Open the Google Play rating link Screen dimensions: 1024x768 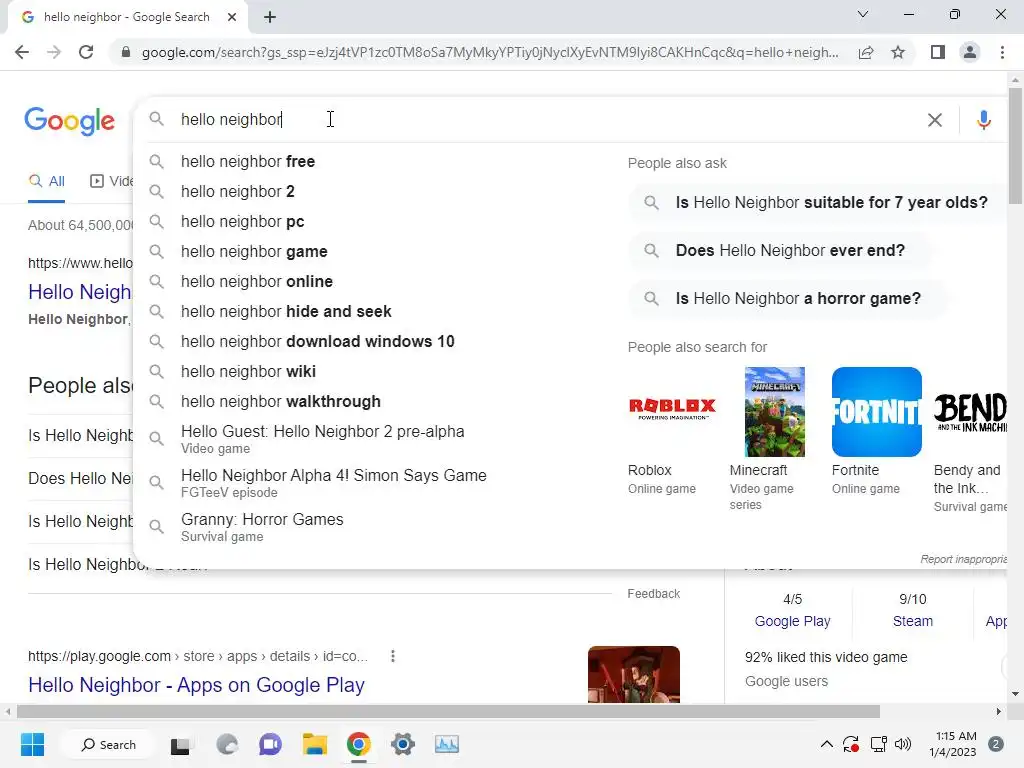point(792,621)
